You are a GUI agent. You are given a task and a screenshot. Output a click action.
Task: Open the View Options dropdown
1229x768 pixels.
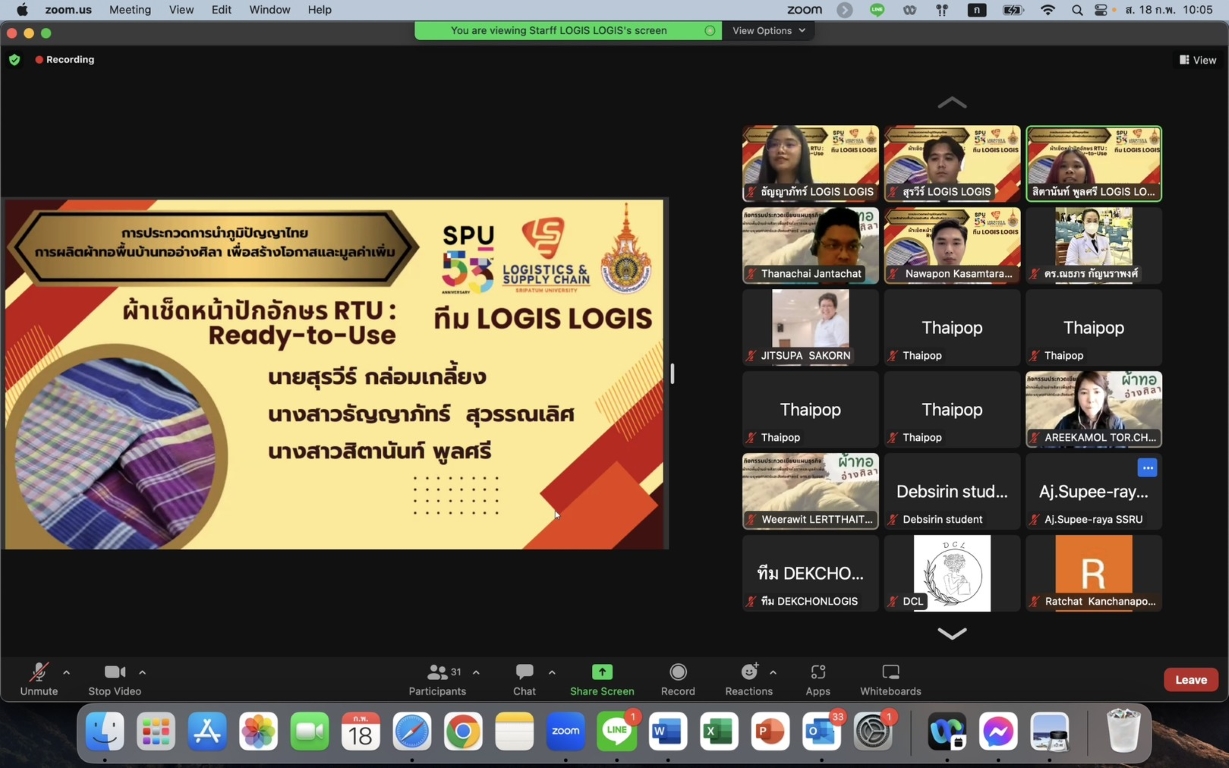768,30
